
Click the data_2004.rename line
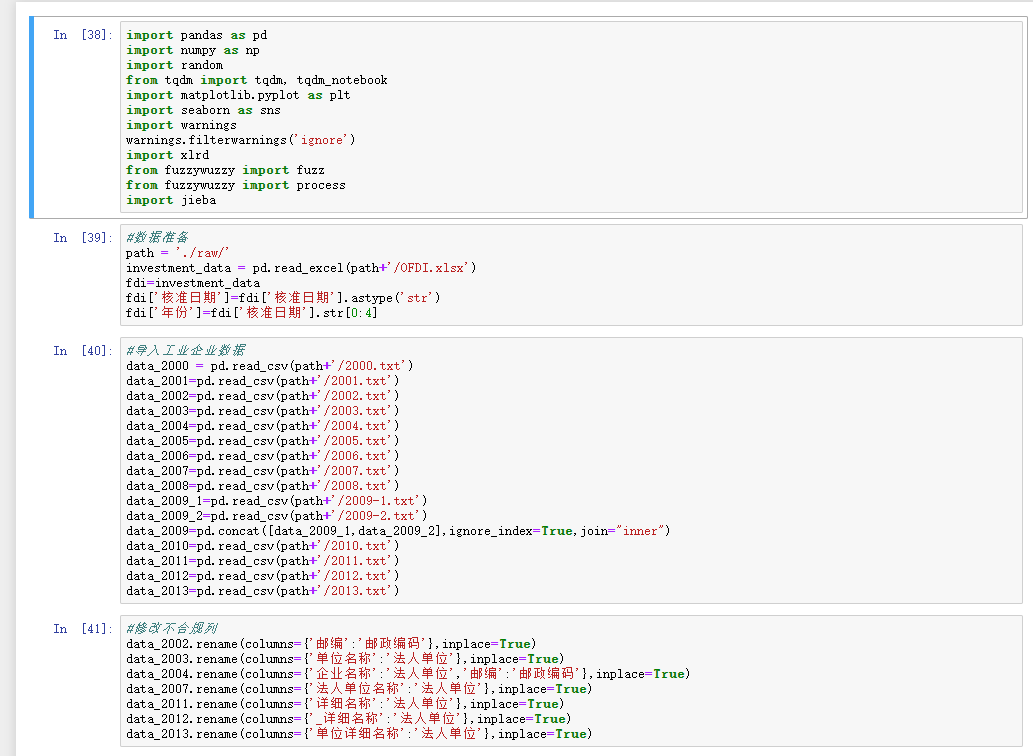pos(406,674)
